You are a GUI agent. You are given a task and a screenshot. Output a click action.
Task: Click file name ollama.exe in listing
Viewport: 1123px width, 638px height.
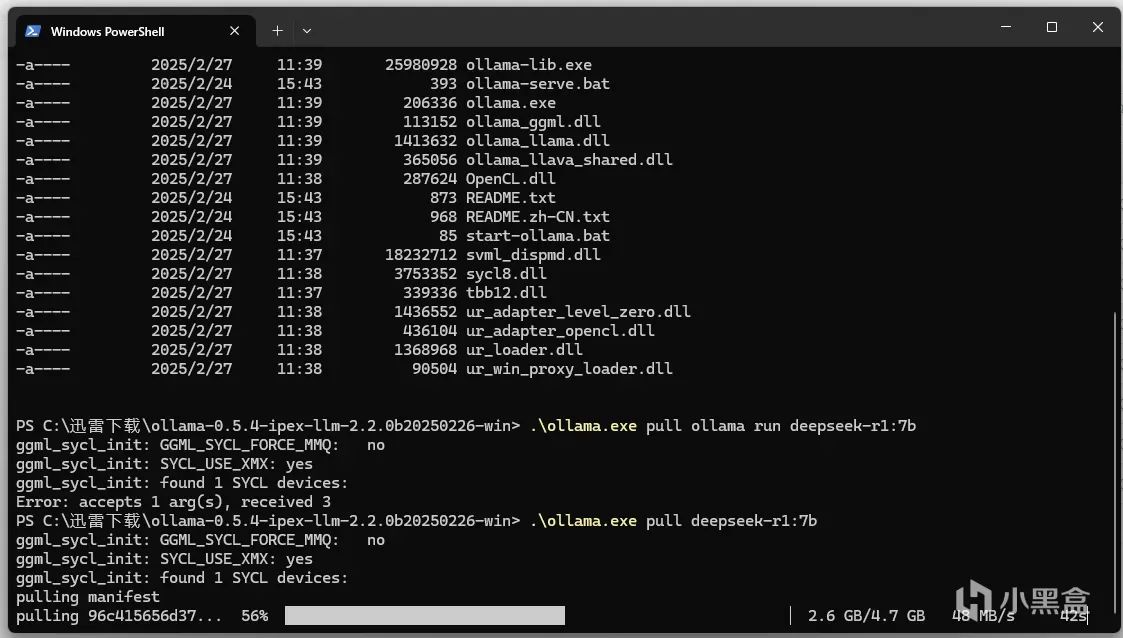pos(511,102)
